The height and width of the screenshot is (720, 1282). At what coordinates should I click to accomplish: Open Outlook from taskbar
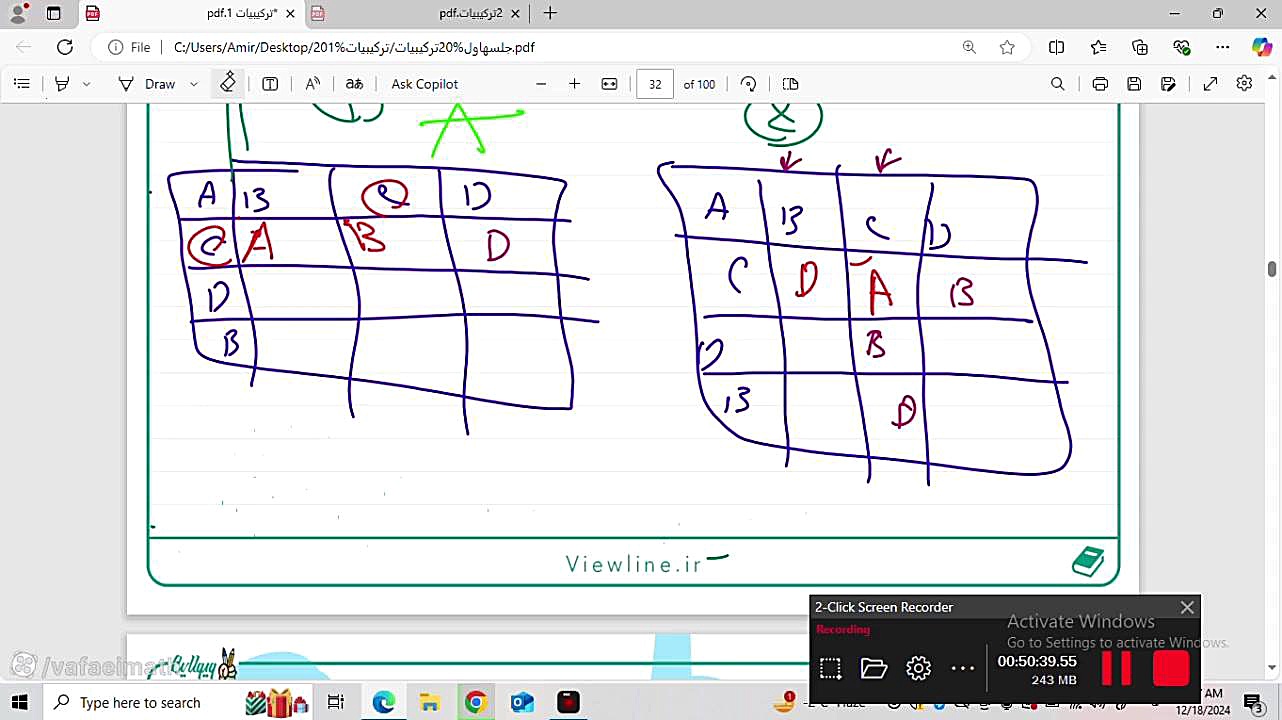[521, 703]
